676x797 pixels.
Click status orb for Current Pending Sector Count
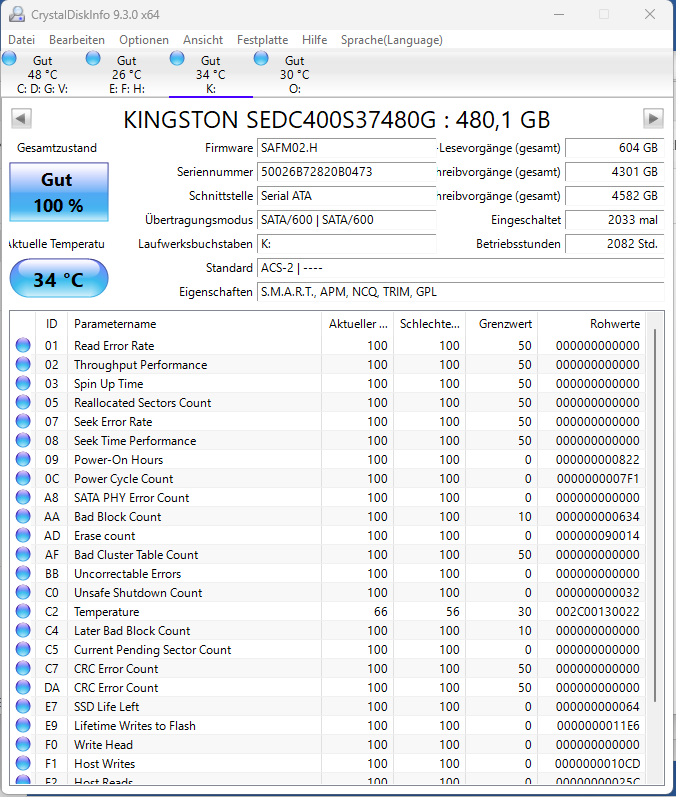tap(23, 649)
